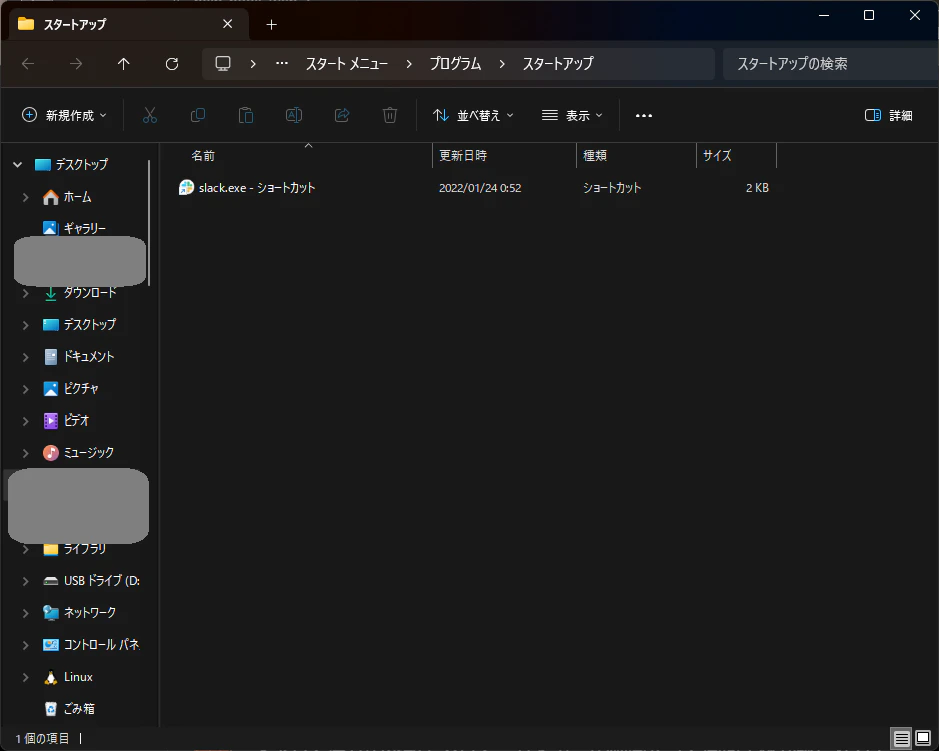
Task: Expand chevron after プログラム breadcrumb
Action: (501, 63)
